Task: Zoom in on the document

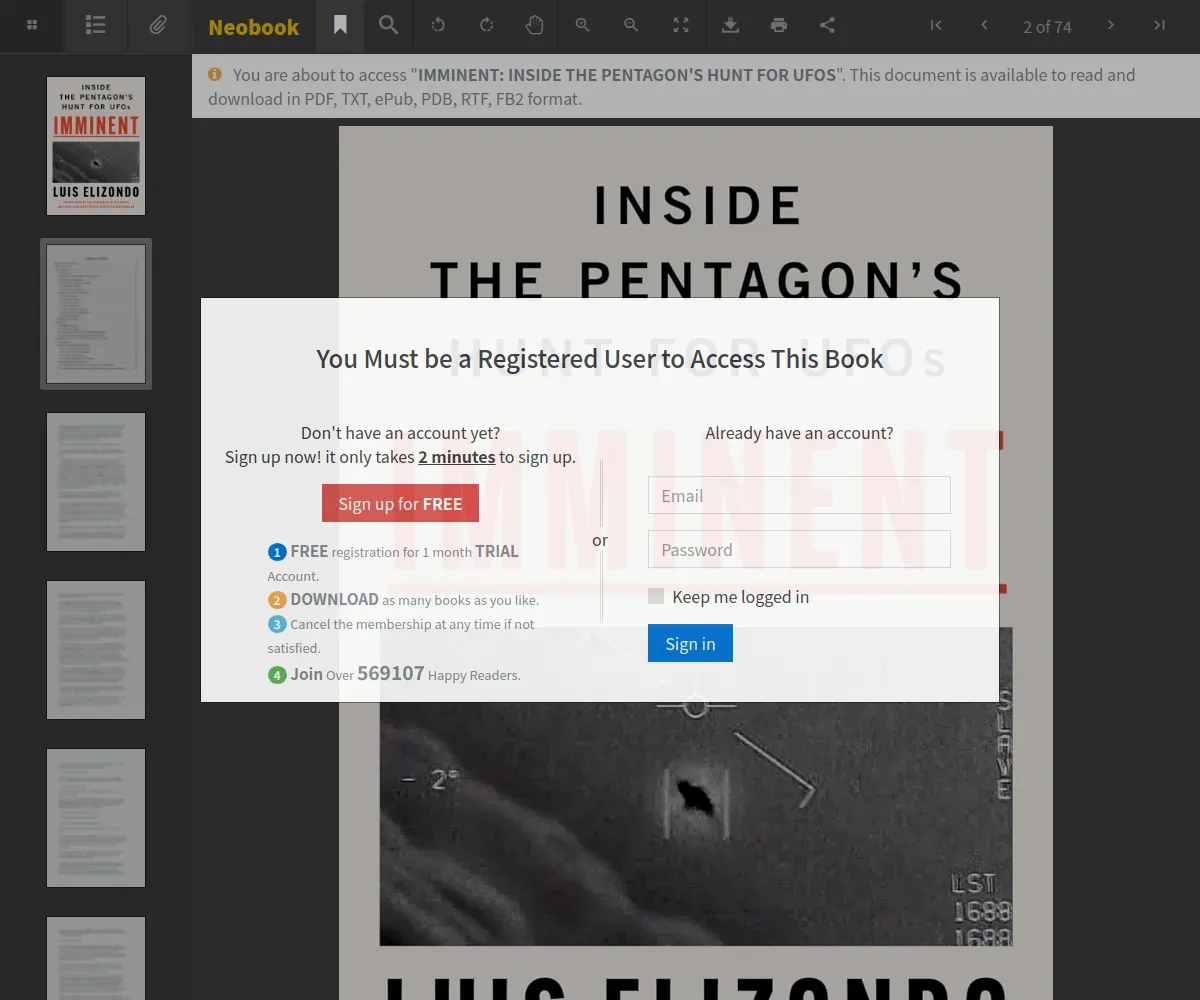Action: click(x=582, y=26)
